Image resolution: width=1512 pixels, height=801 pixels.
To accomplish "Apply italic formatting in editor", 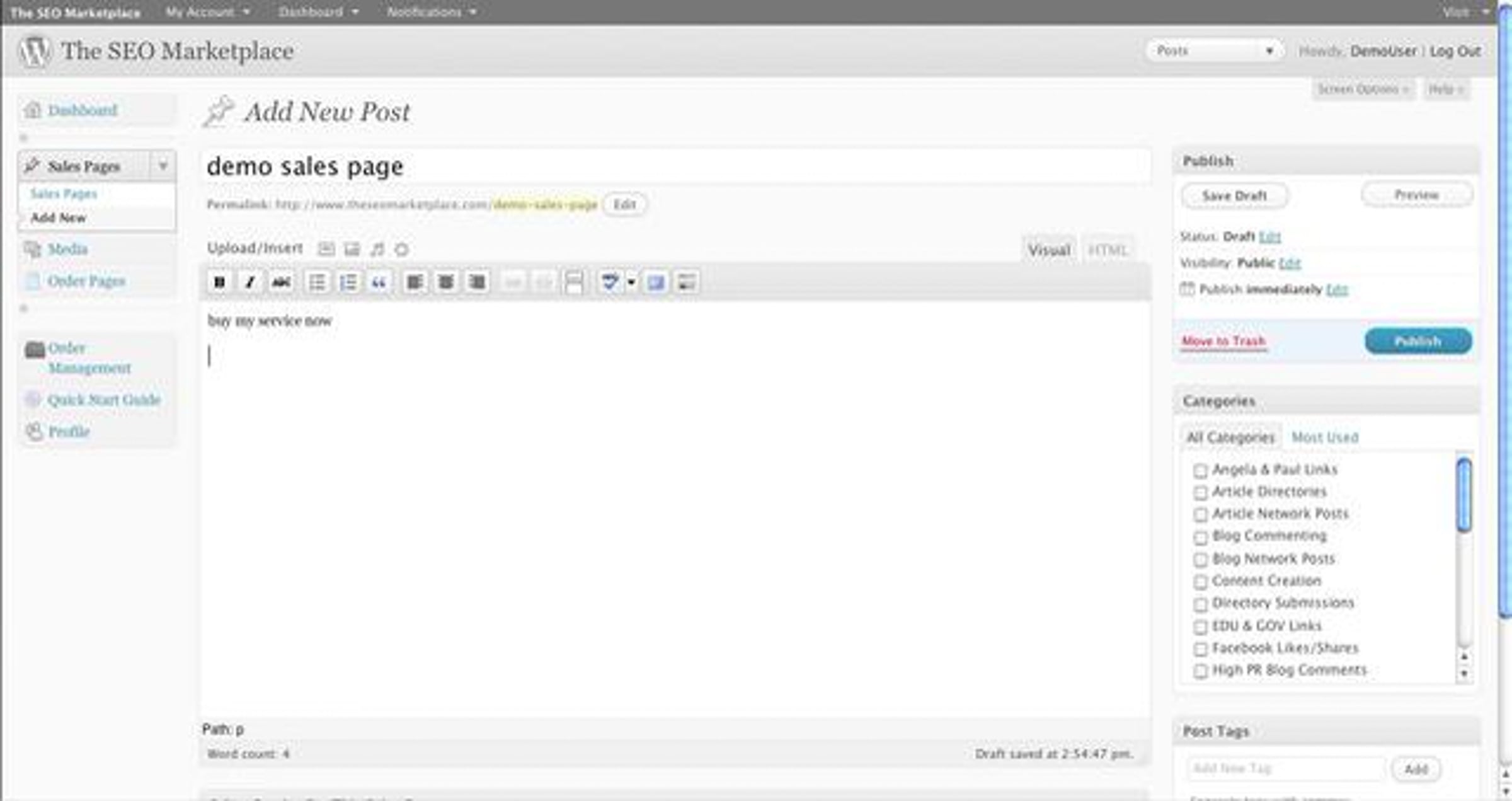I will click(250, 282).
